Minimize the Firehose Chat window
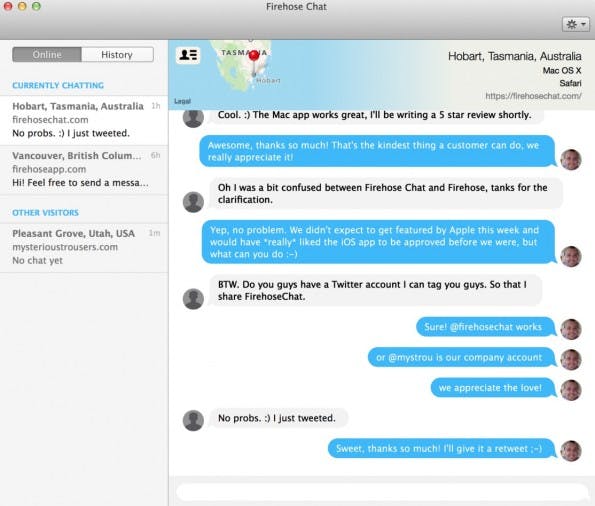595x506 pixels. tap(22, 6)
